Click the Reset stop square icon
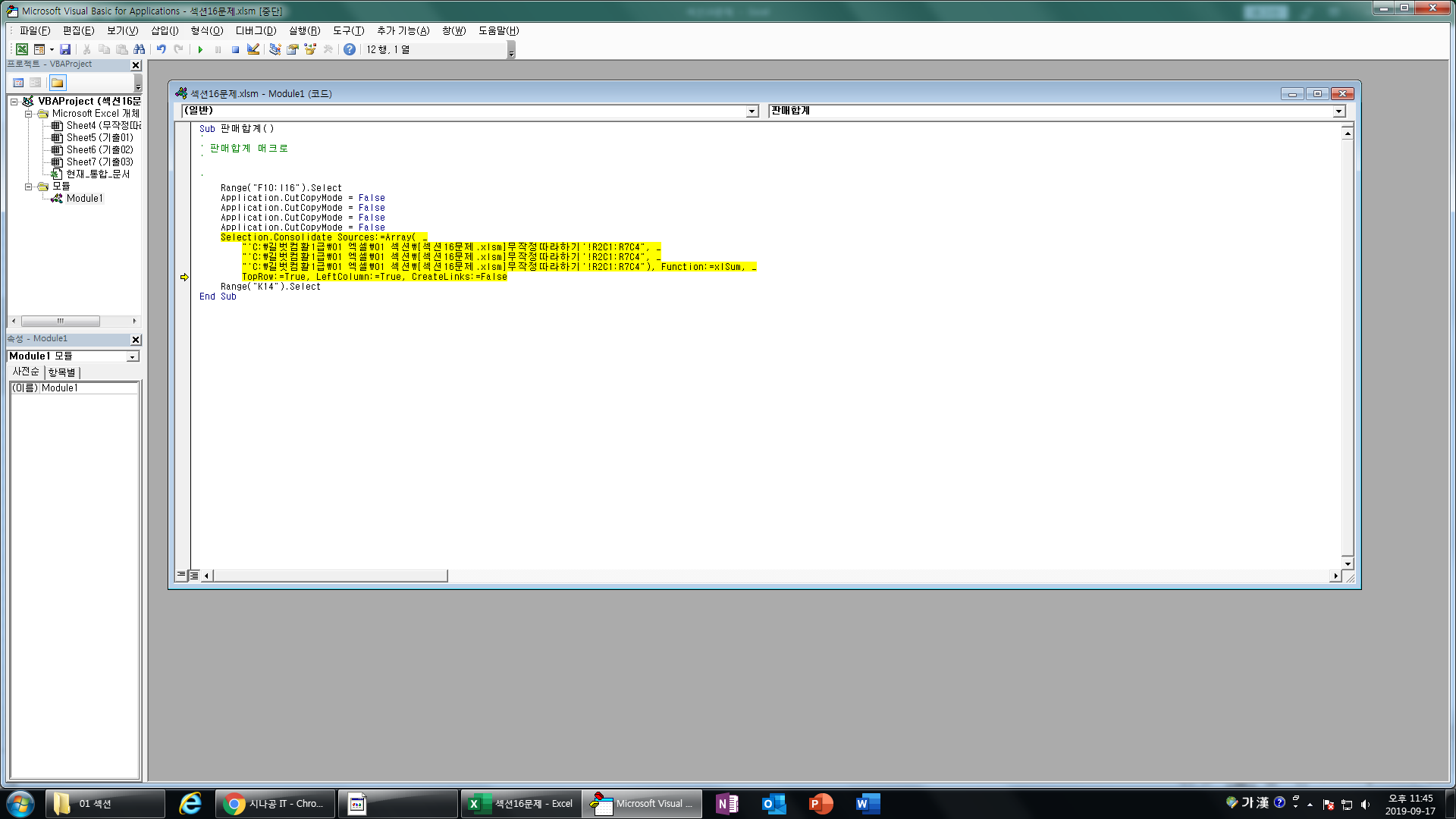The width and height of the screenshot is (1456, 819). [235, 49]
